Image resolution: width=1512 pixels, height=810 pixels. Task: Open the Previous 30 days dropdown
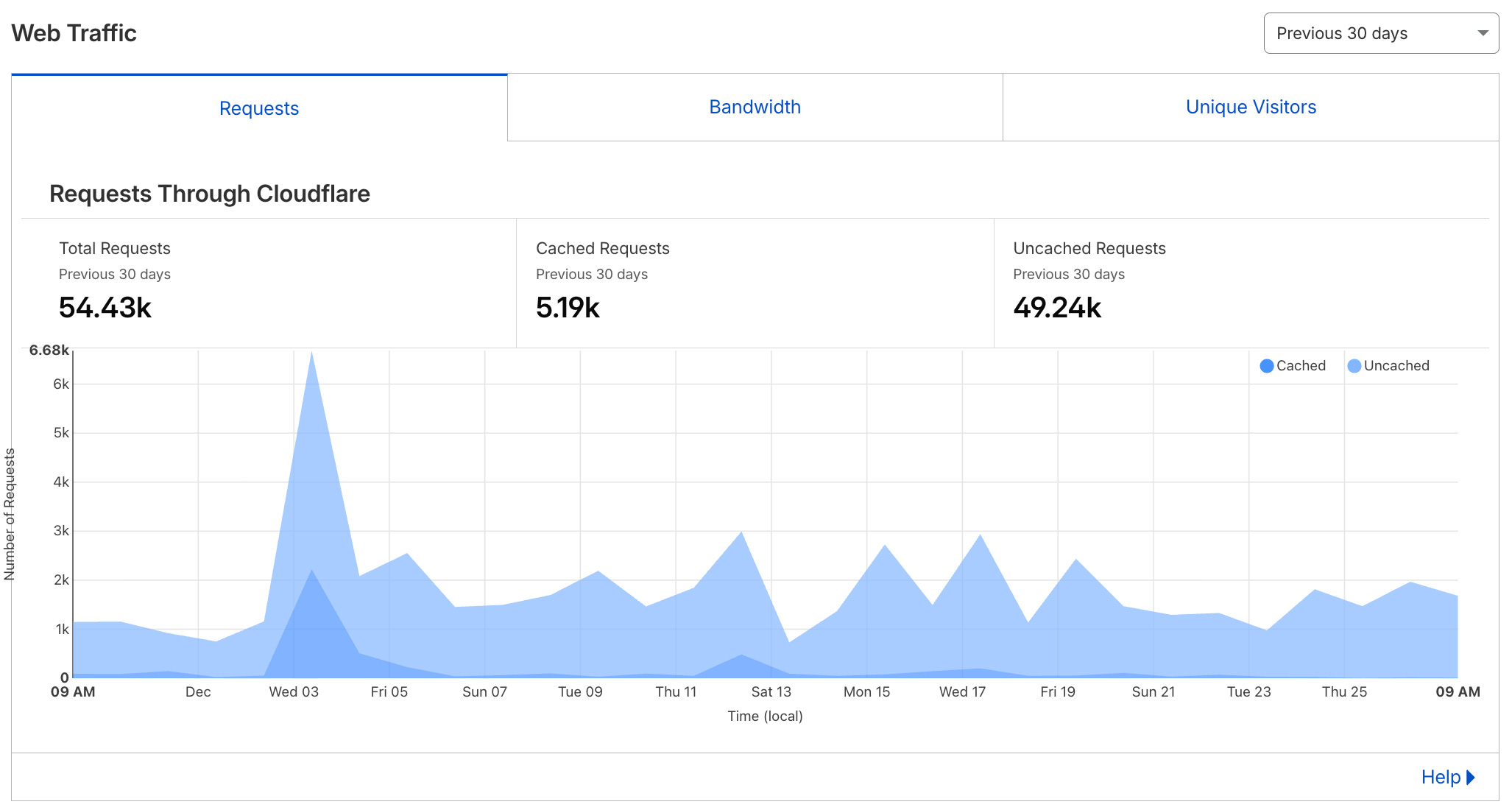1381,33
